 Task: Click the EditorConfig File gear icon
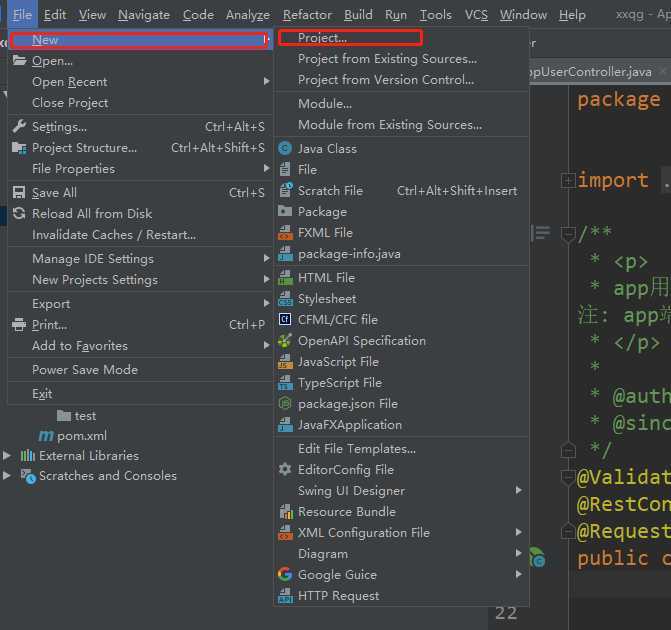285,470
